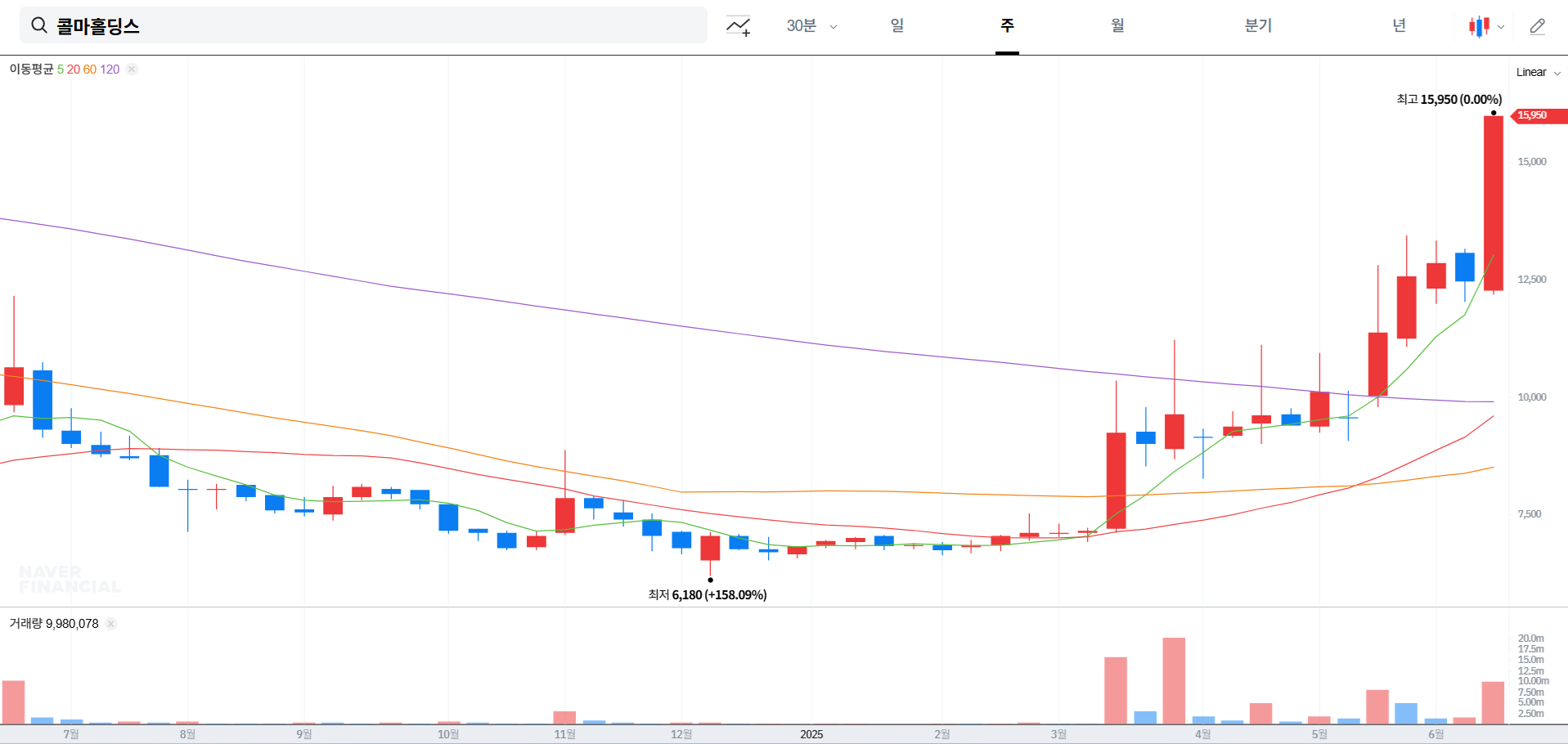Click the 7,500 price axis label
The image size is (1568, 744).
point(1530,513)
